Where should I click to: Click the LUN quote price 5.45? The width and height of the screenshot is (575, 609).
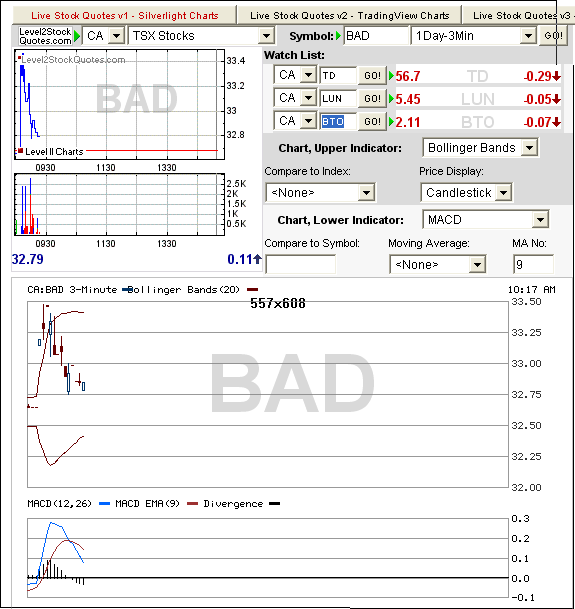pos(408,99)
